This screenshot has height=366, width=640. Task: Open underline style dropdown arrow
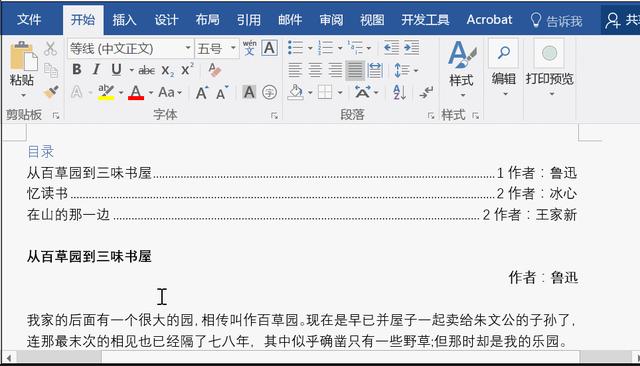pos(131,70)
